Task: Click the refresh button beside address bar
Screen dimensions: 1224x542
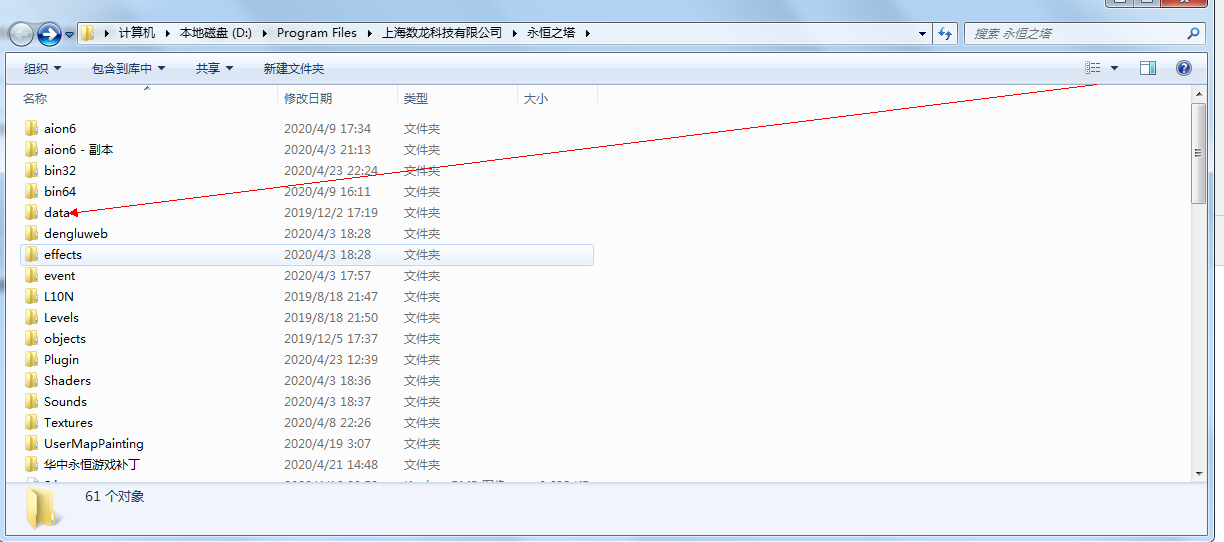Action: click(946, 33)
